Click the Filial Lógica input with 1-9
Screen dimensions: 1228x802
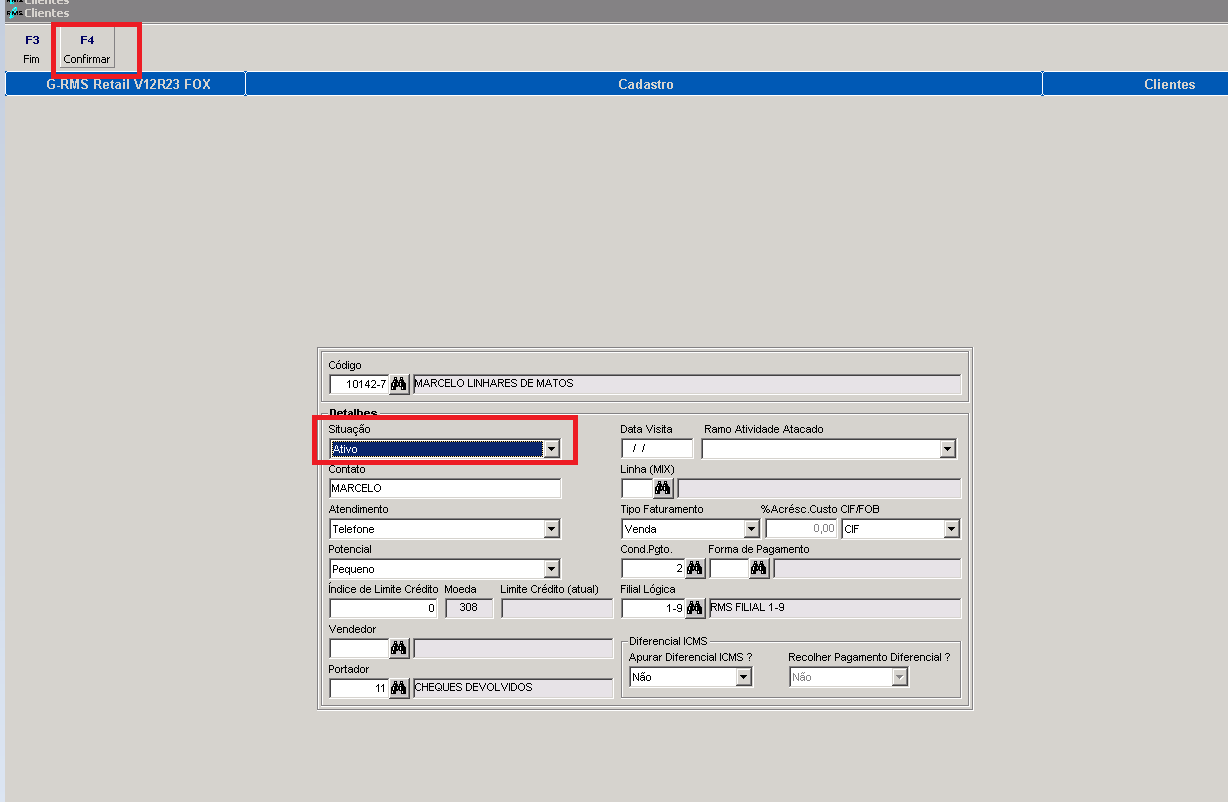(653, 608)
